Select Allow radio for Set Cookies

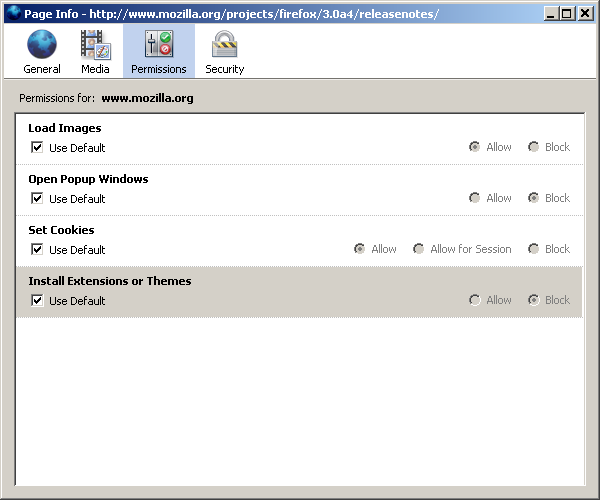point(359,249)
